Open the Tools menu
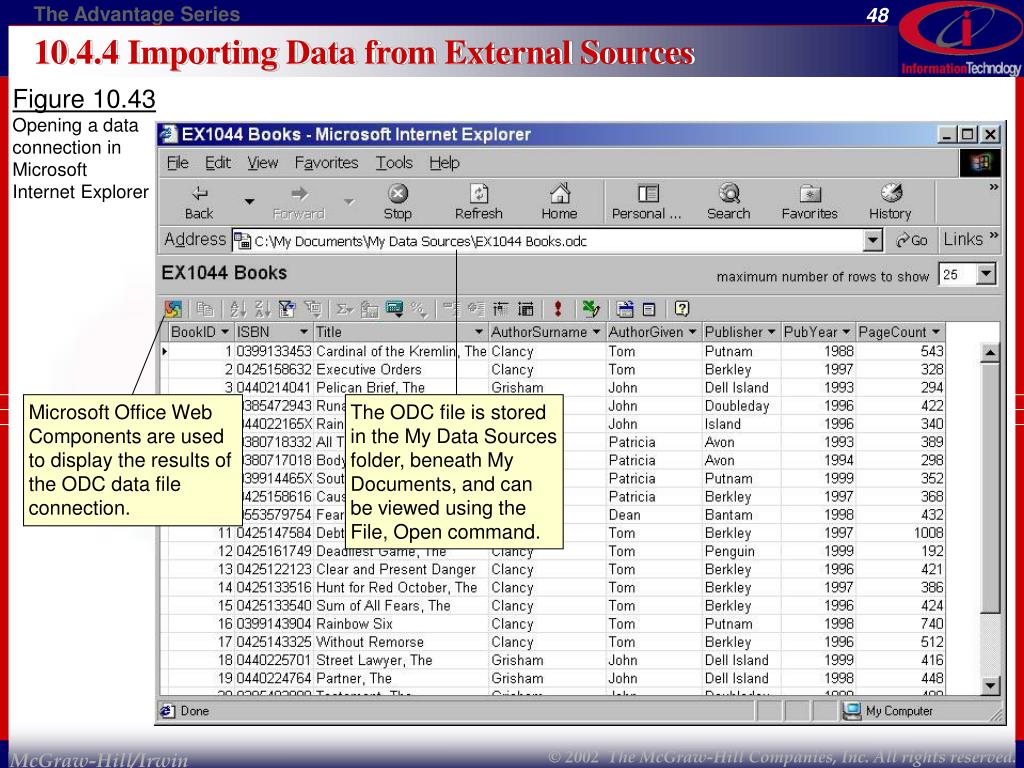 [x=394, y=163]
